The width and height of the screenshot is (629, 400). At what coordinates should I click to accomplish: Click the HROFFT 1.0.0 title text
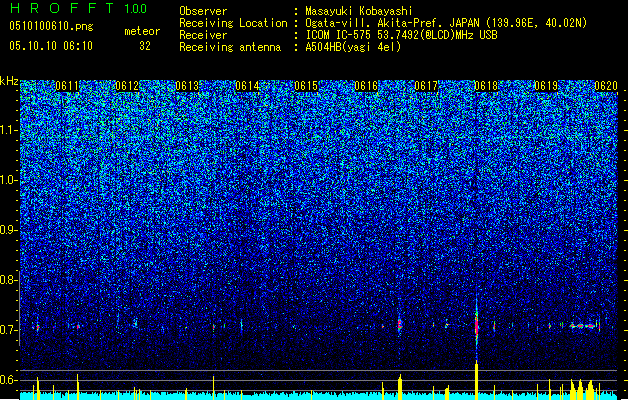(79, 8)
